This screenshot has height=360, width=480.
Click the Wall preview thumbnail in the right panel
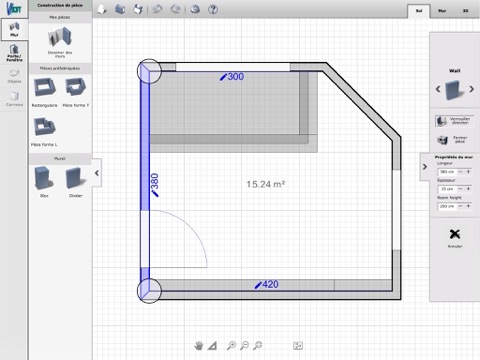click(x=455, y=90)
